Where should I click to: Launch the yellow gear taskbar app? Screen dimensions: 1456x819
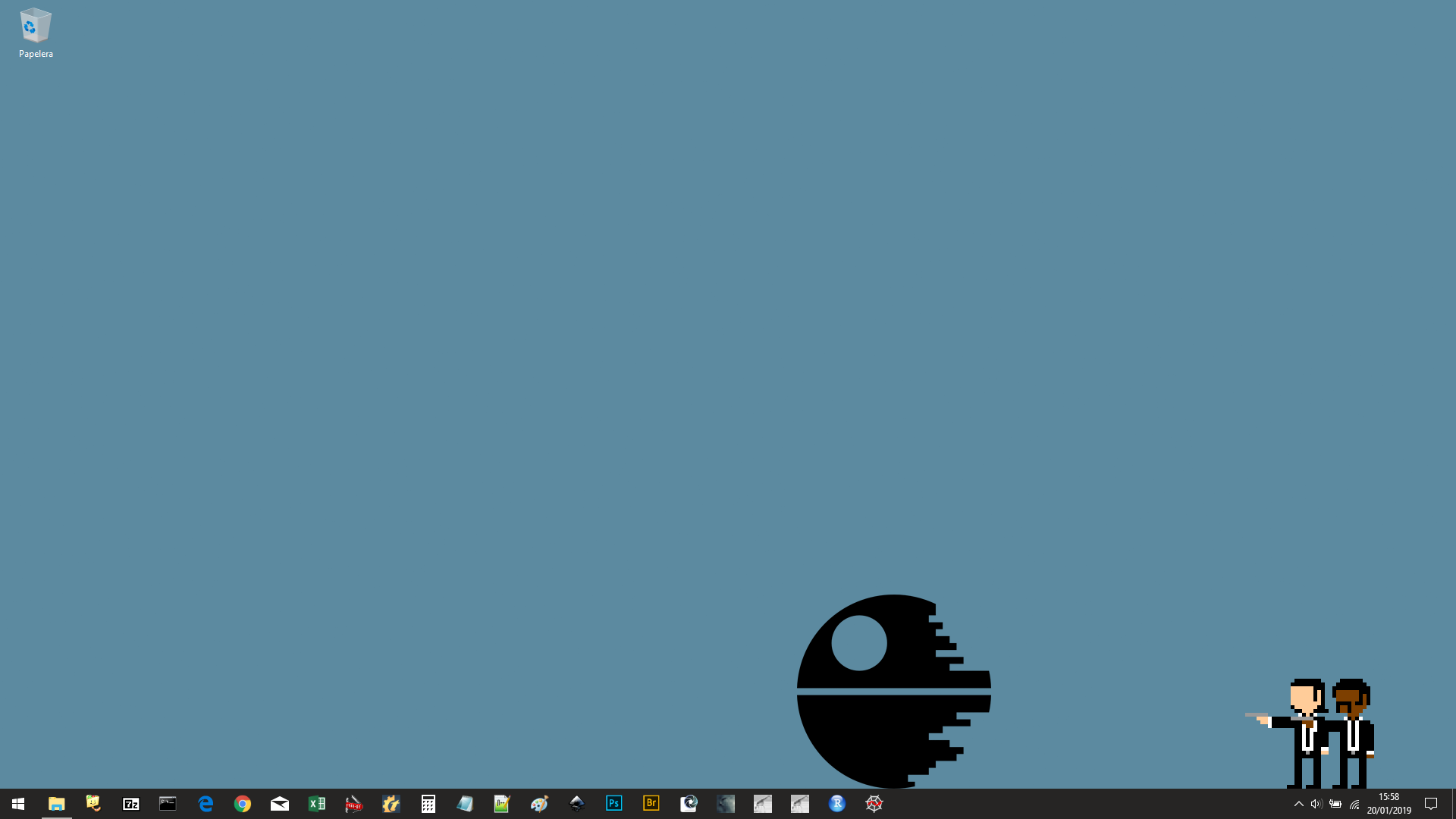coord(391,804)
